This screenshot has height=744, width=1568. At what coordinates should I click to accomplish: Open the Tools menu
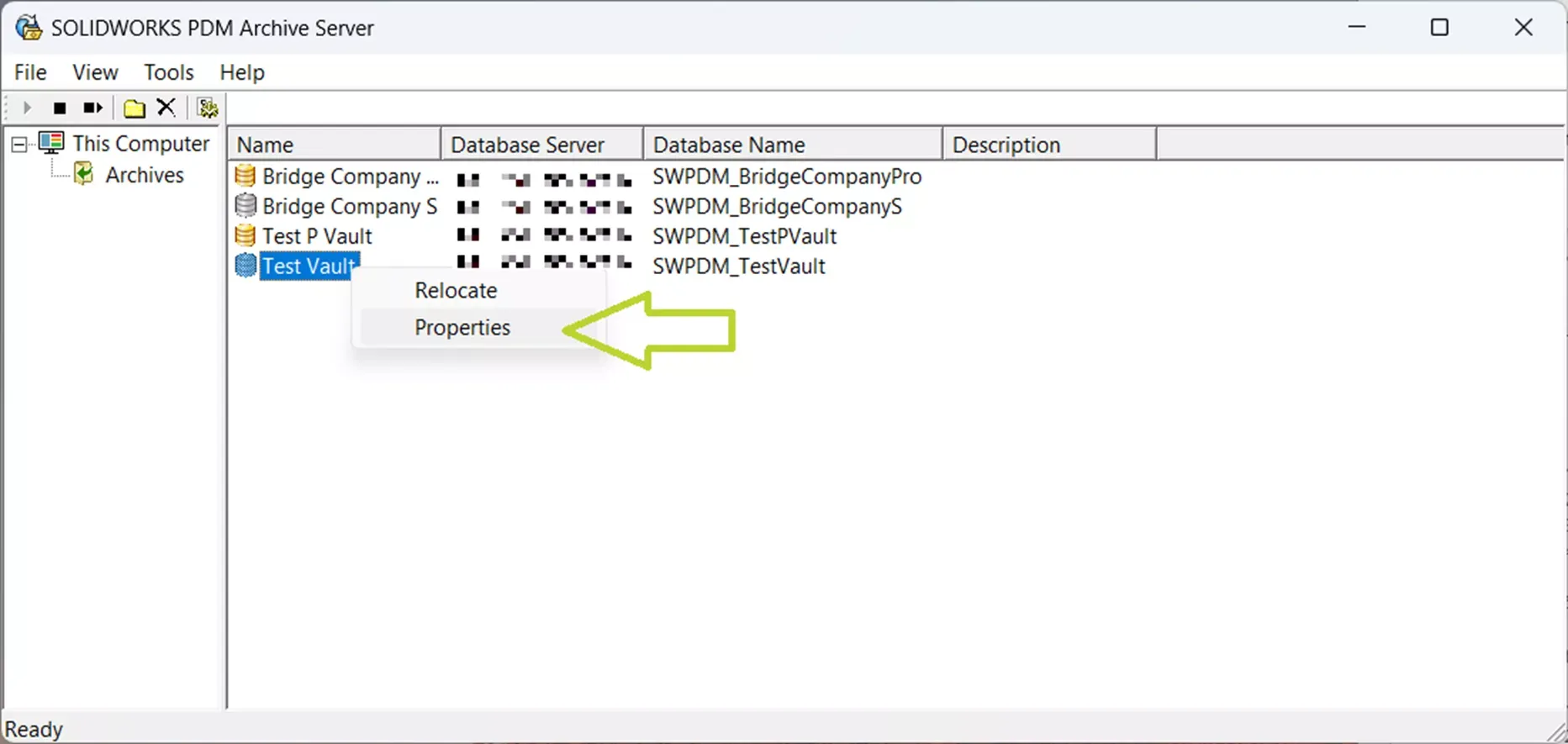(x=168, y=72)
